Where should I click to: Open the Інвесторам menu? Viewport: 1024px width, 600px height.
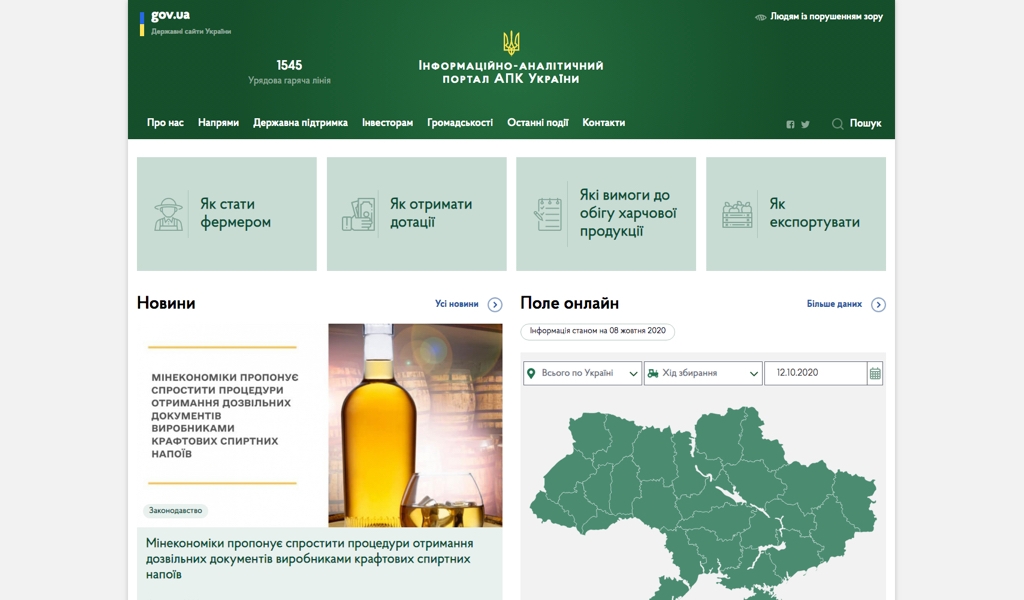click(387, 123)
